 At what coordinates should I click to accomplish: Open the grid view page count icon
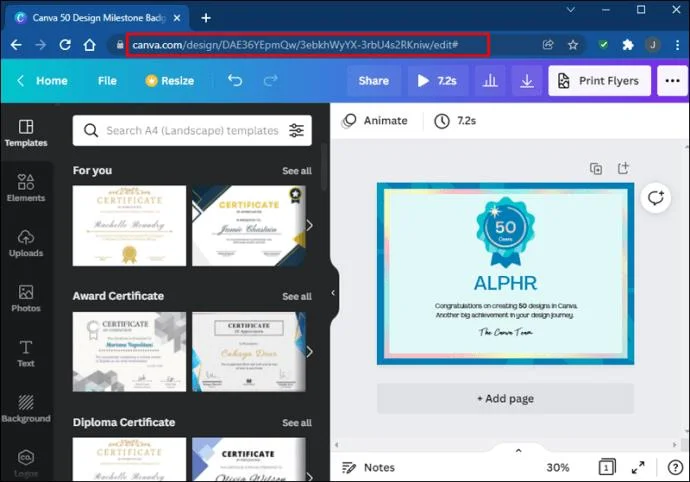point(607,467)
